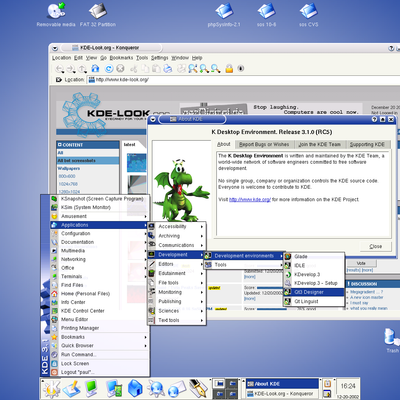Viewport: 400px width, 400px height.
Task: Open KDE Control Center from K menu
Action: click(99, 311)
